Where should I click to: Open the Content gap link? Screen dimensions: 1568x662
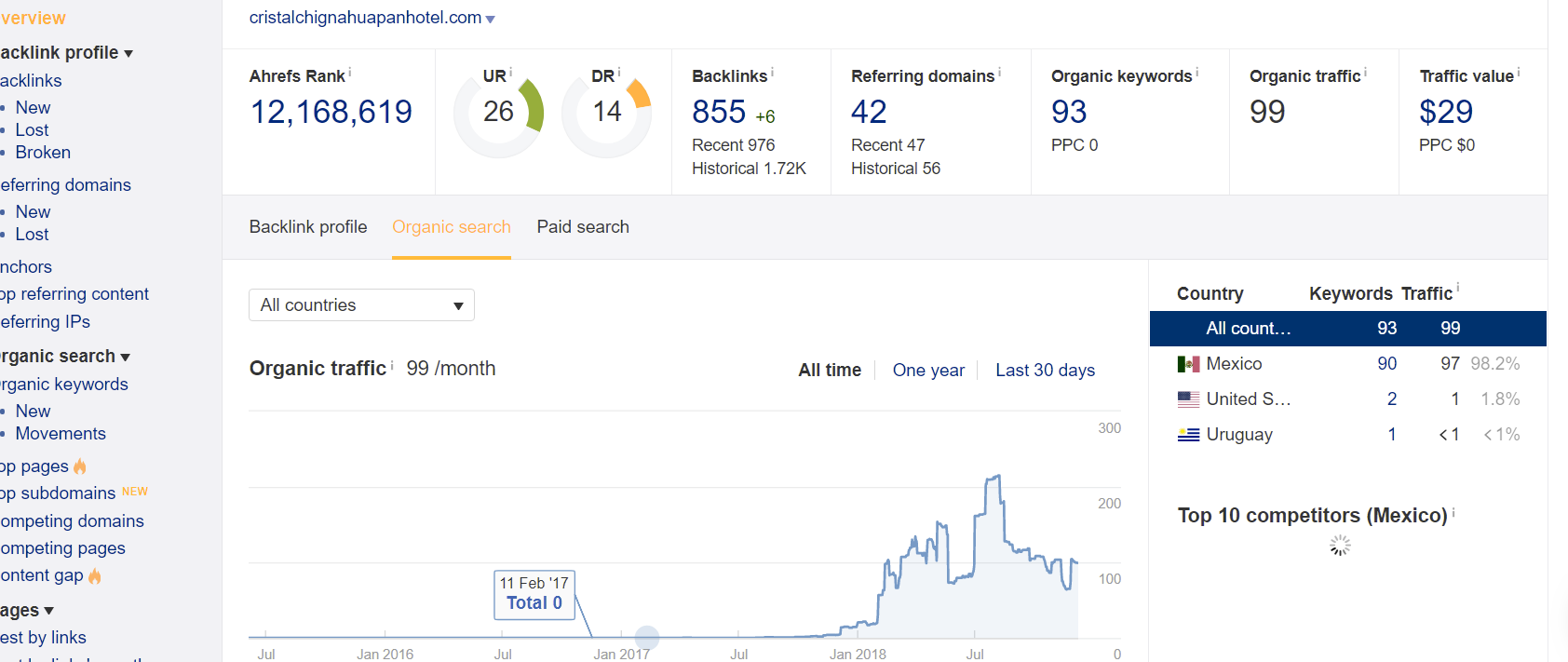tap(42, 575)
